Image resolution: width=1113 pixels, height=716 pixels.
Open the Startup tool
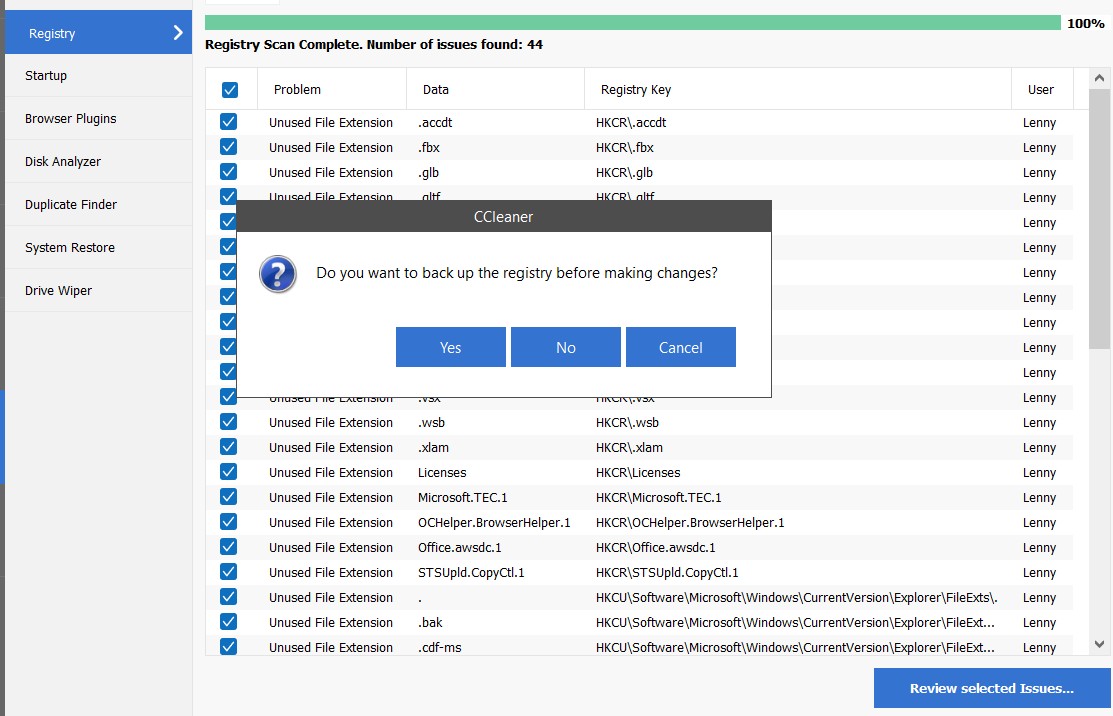pos(99,75)
